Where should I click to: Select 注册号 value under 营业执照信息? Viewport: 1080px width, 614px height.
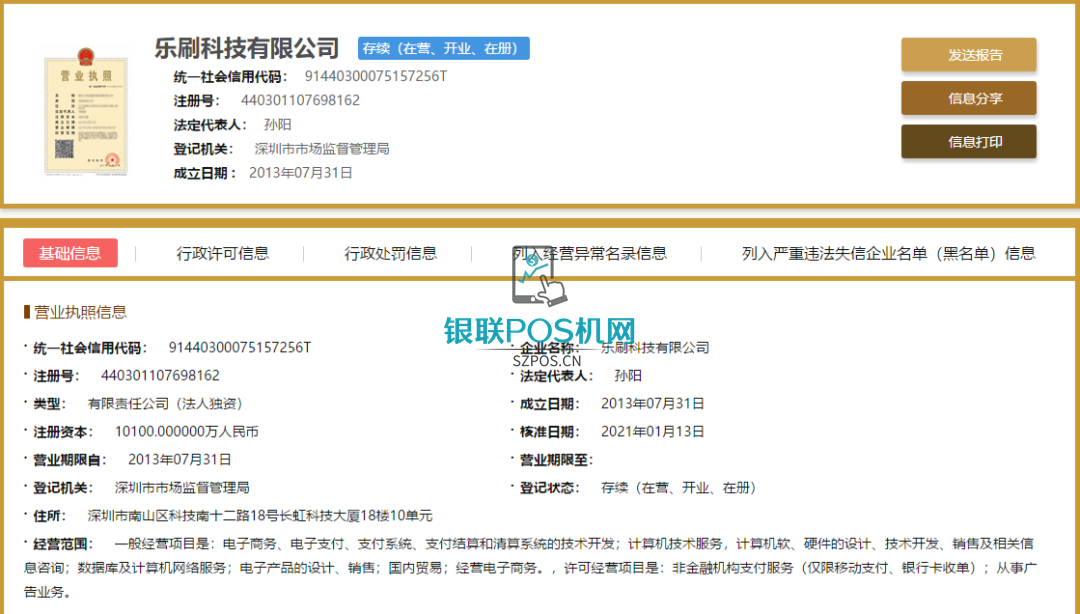[160, 376]
